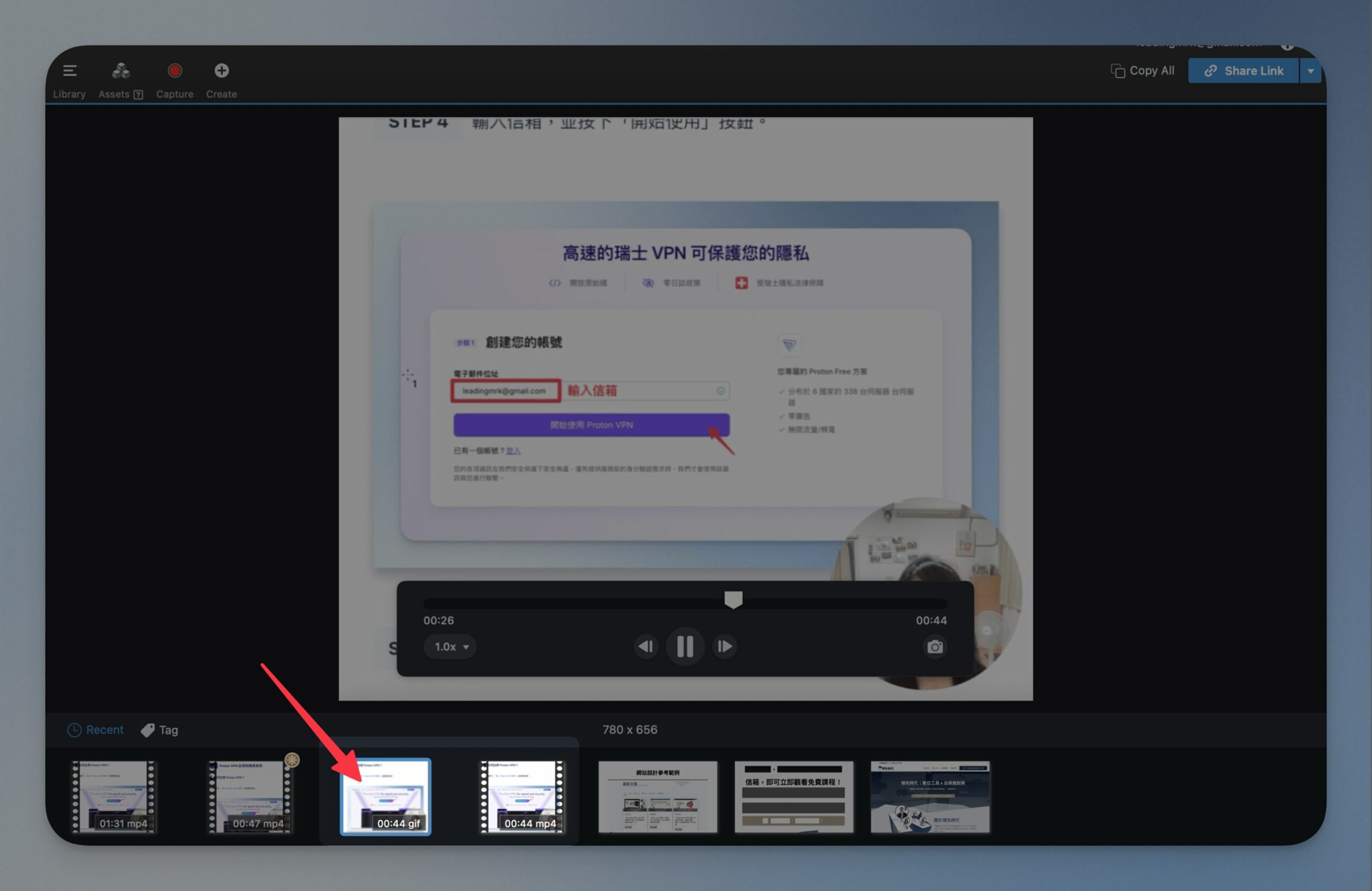This screenshot has height=891, width=1372.
Task: Click the Copy All button
Action: tap(1143, 71)
